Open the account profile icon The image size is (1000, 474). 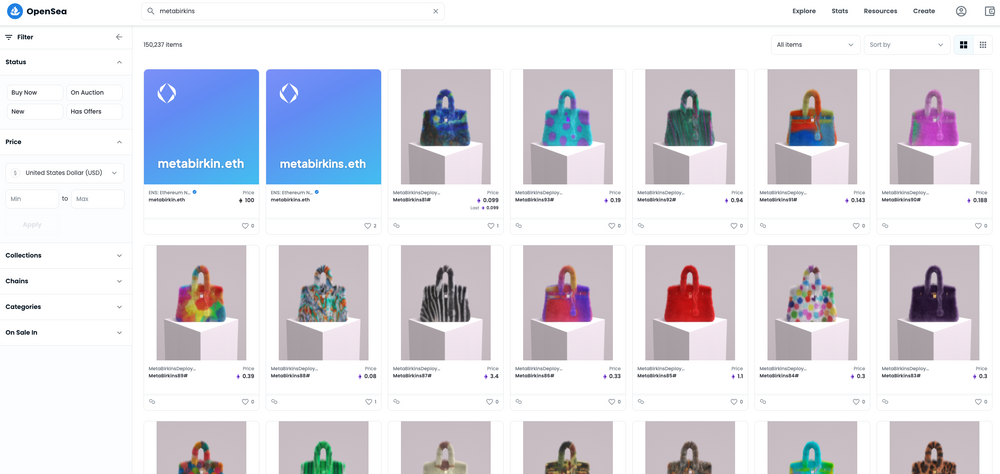[961, 11]
